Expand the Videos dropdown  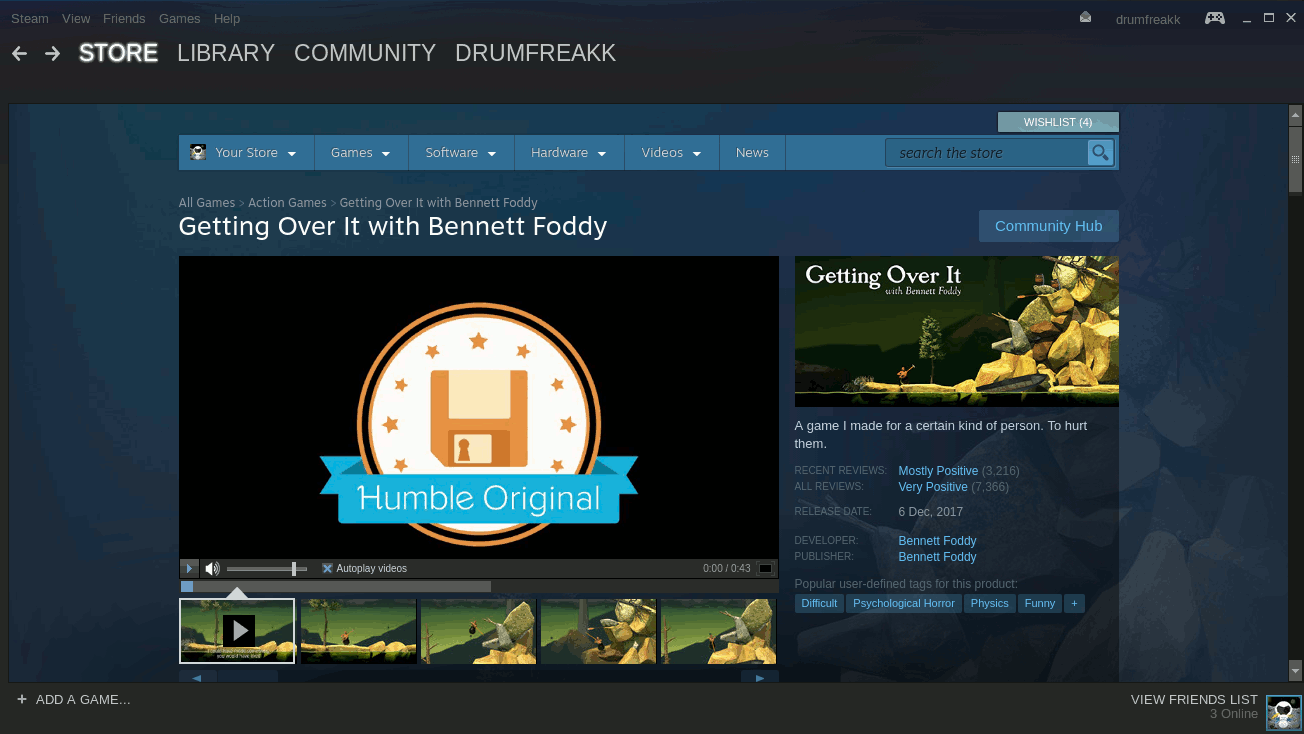click(671, 152)
